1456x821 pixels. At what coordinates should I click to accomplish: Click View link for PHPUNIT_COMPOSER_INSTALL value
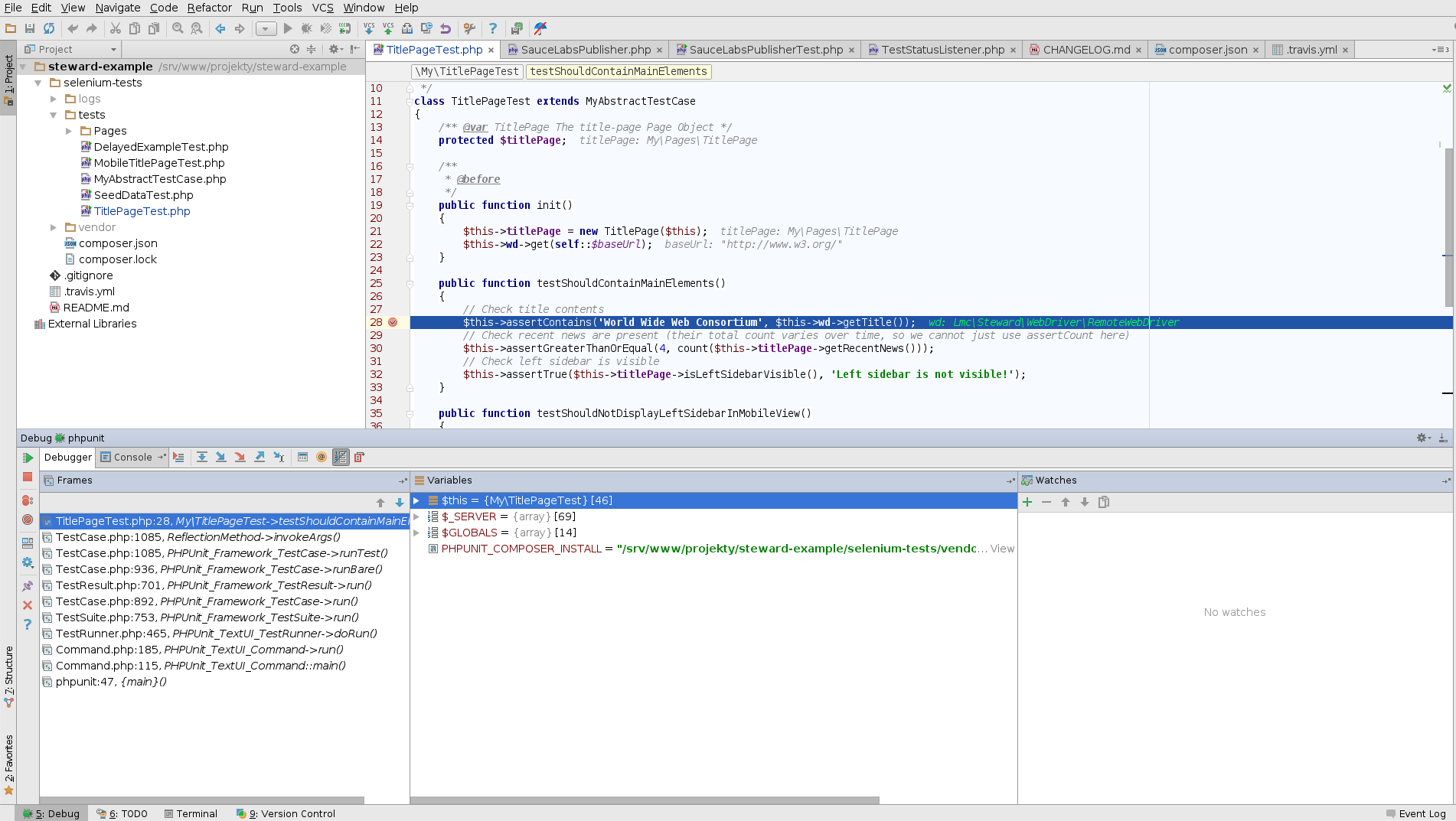click(x=1002, y=549)
